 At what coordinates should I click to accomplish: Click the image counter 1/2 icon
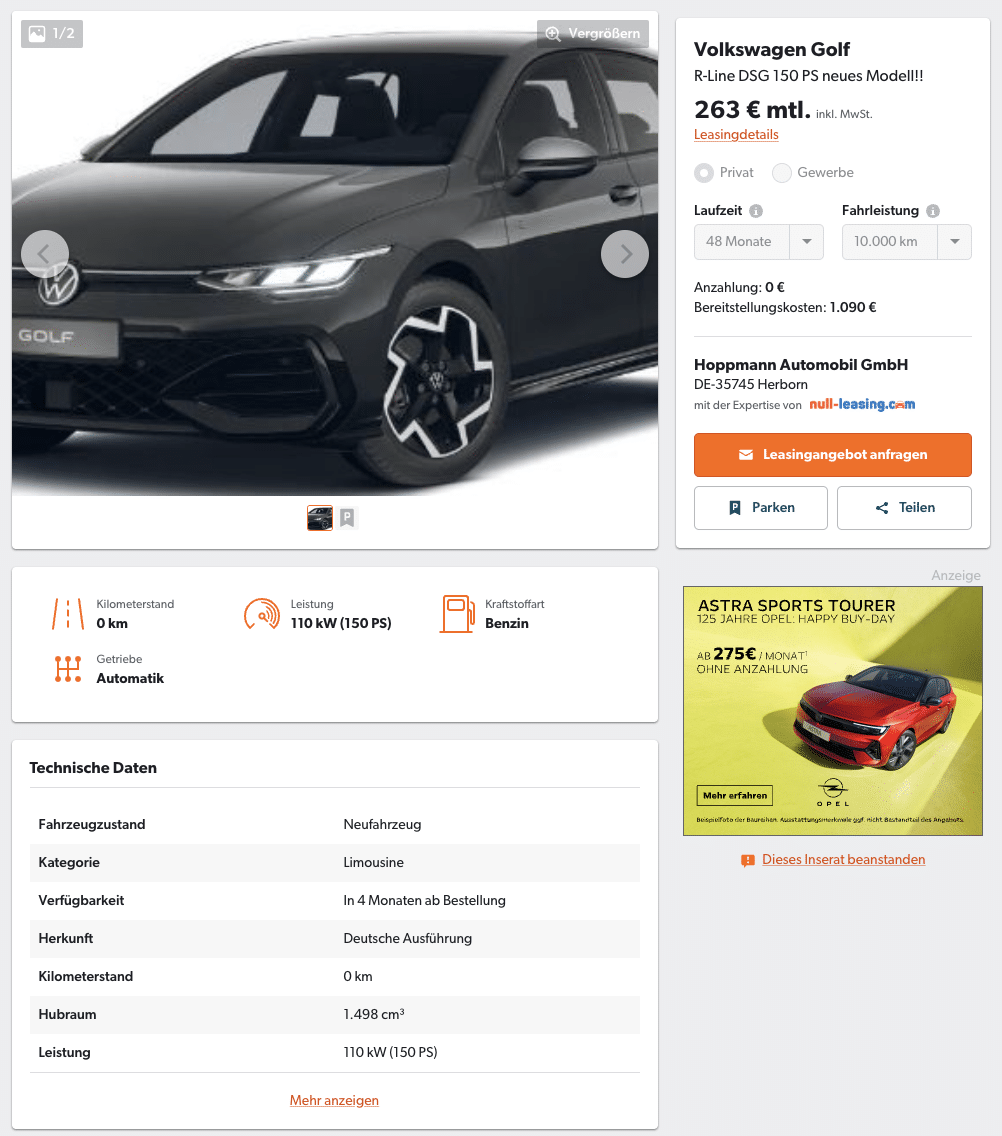tap(37, 33)
